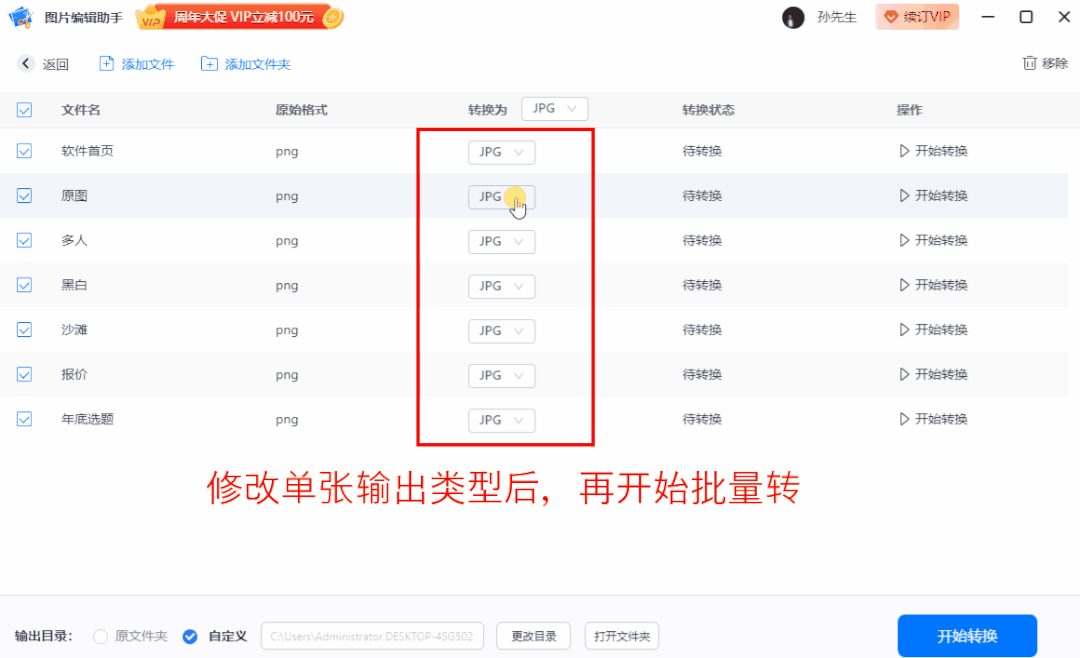Click the 添加文件夹 add folder icon
The width and height of the screenshot is (1080, 658).
click(209, 64)
